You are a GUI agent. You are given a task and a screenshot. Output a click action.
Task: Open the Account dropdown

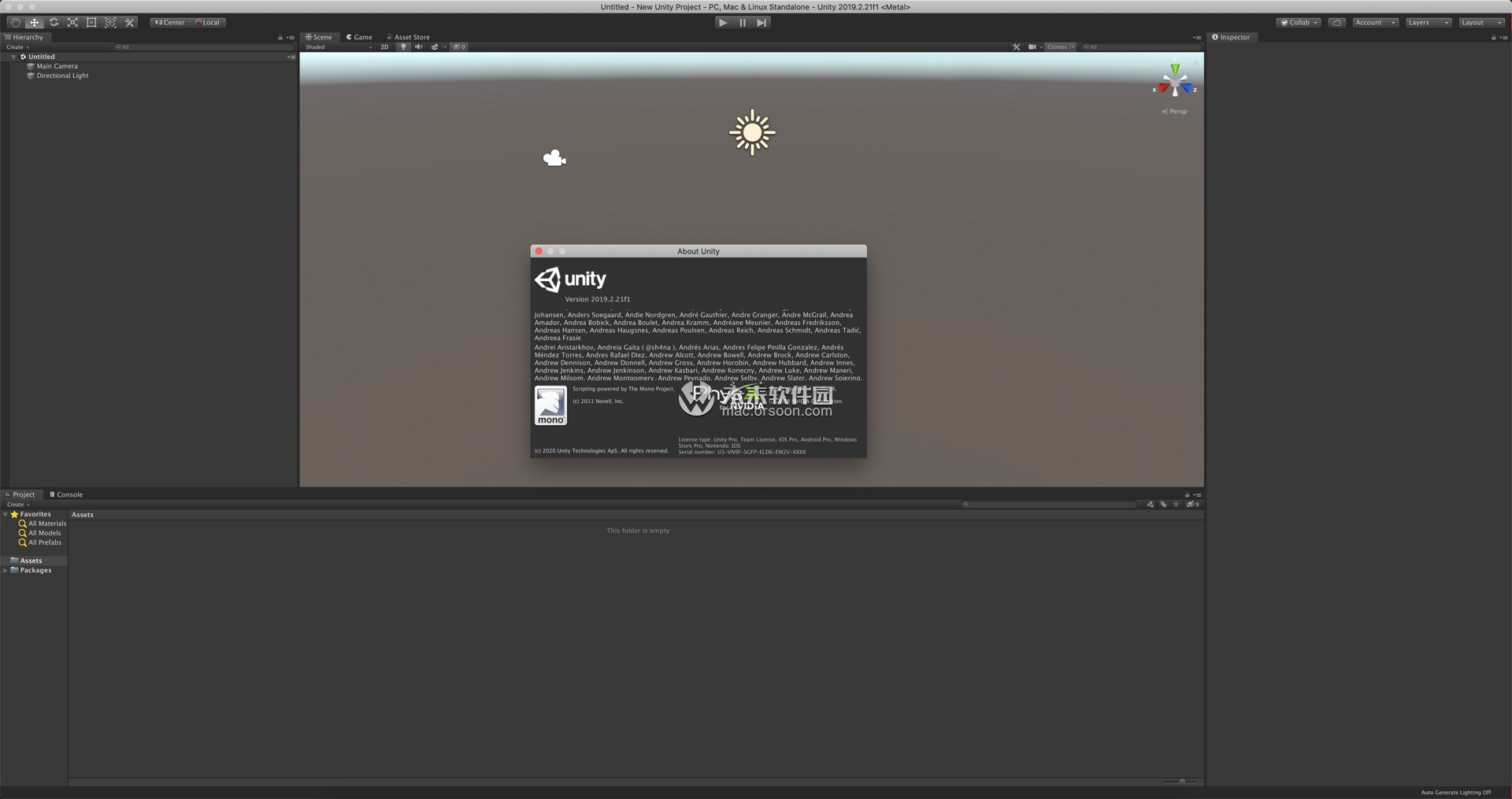coord(1375,23)
